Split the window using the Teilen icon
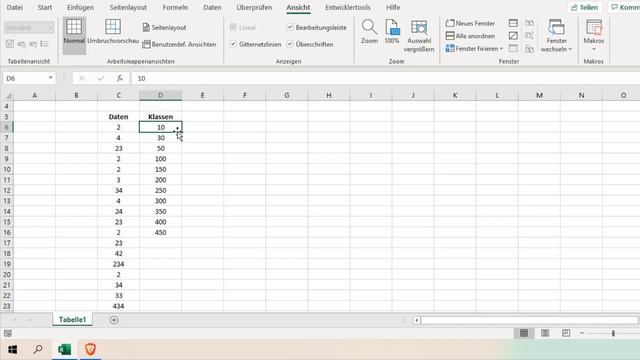 (x=513, y=23)
